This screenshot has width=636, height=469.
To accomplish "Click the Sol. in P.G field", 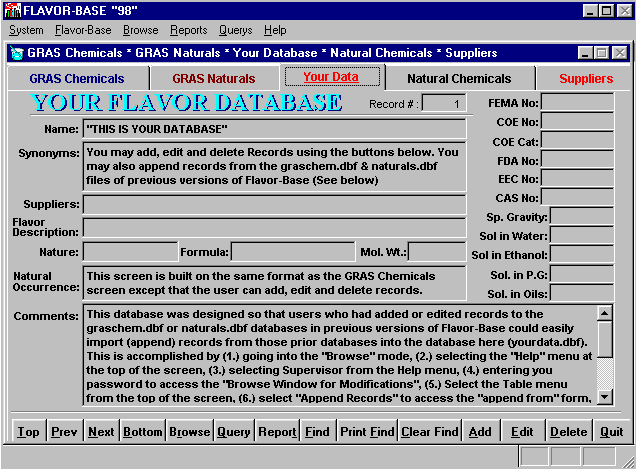I will click(582, 275).
